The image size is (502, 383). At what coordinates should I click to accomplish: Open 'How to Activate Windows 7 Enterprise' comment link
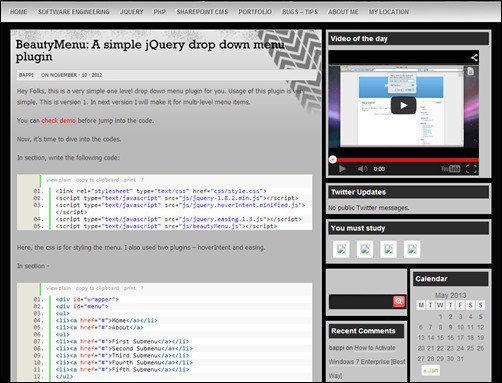pos(367,362)
